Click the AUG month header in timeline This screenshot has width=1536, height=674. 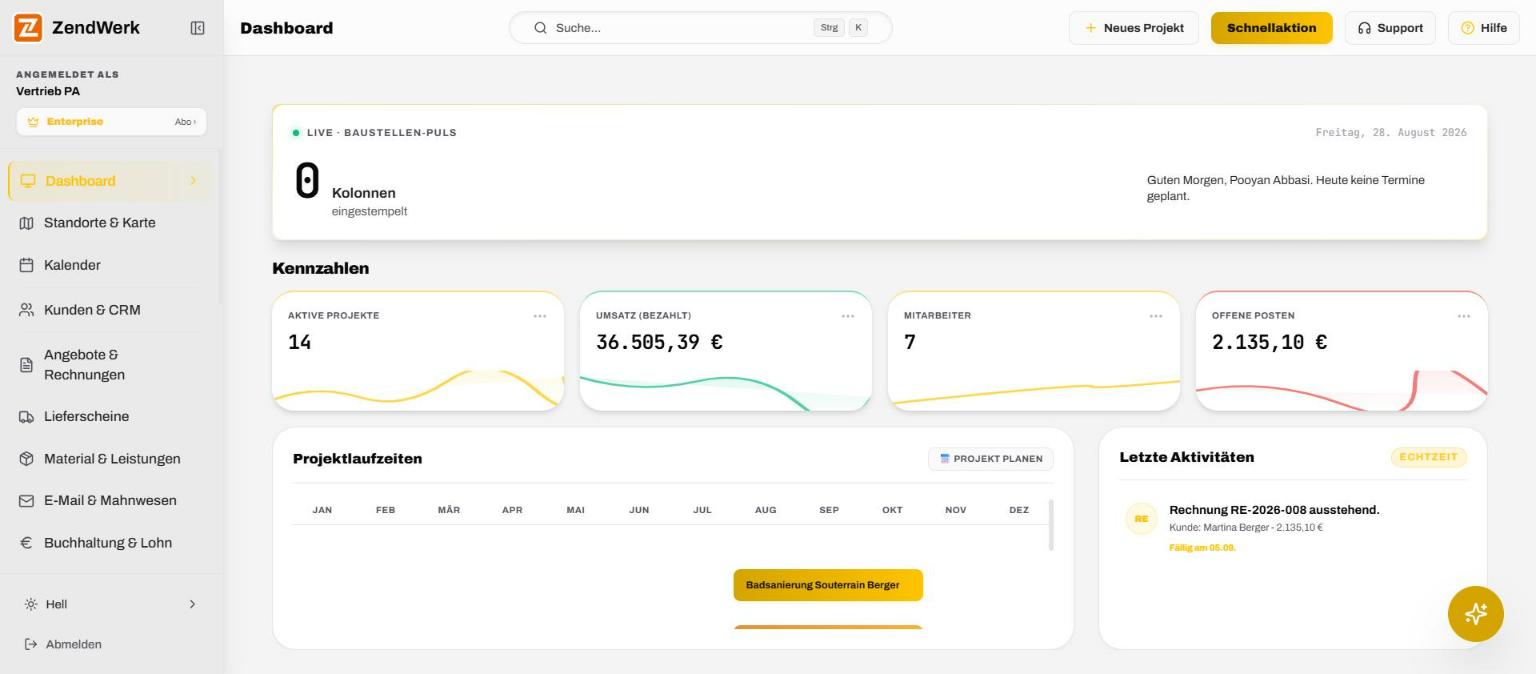pyautogui.click(x=766, y=510)
